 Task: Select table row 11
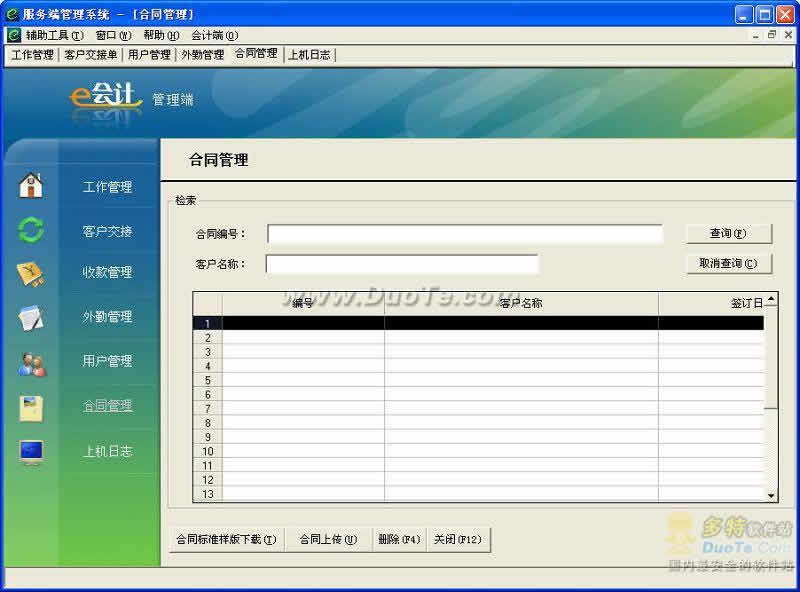[x=479, y=465]
